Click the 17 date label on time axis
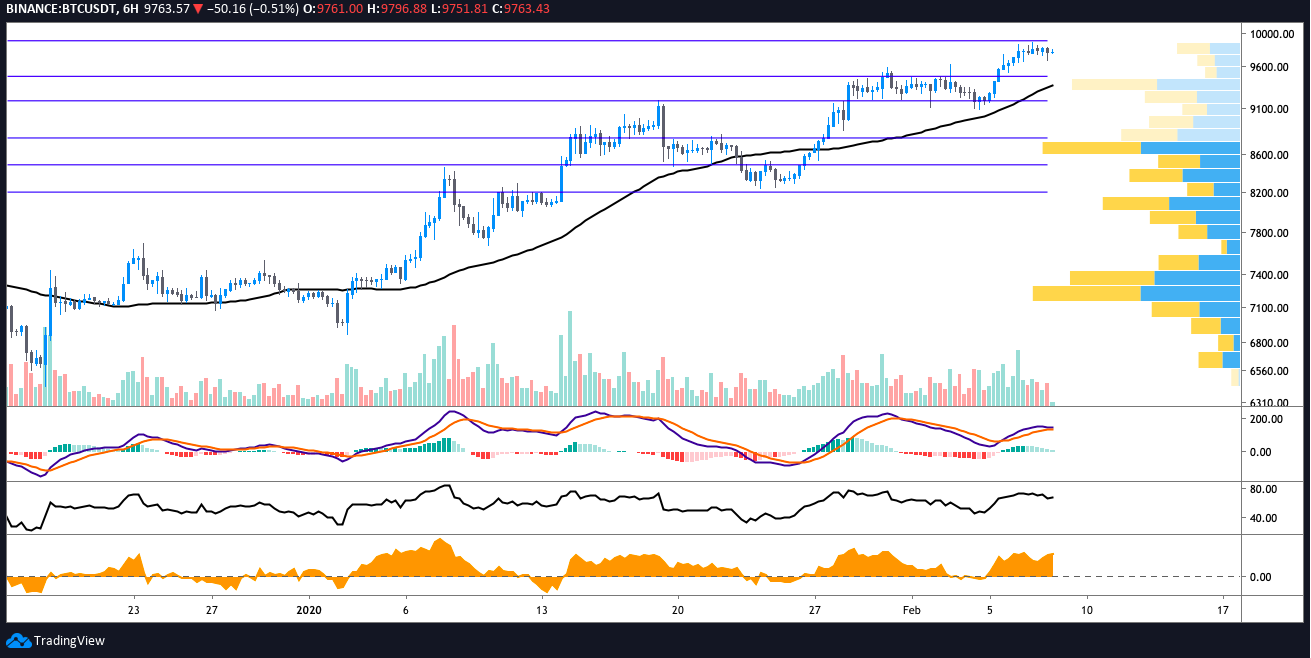Screen dimensions: 1311x658 click(1223, 609)
